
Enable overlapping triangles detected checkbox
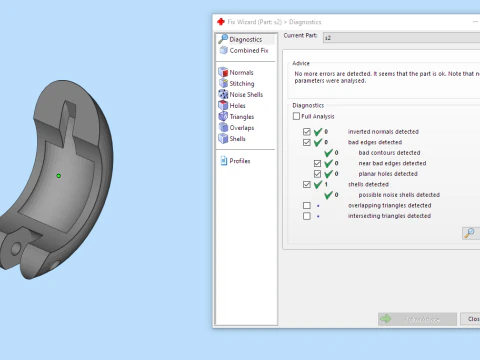coord(307,205)
